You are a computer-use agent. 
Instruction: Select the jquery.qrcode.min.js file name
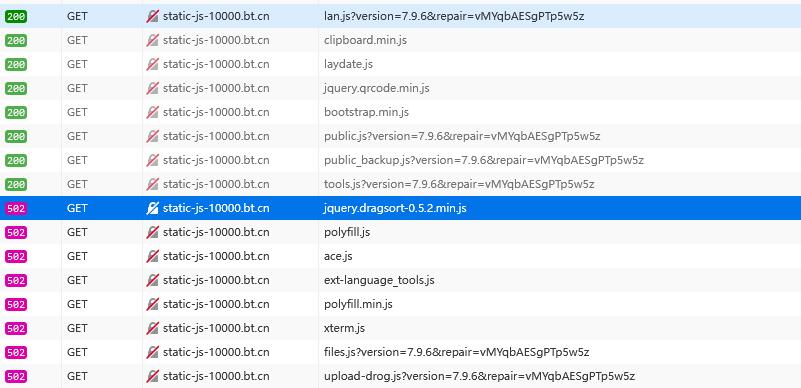pyautogui.click(x=376, y=88)
